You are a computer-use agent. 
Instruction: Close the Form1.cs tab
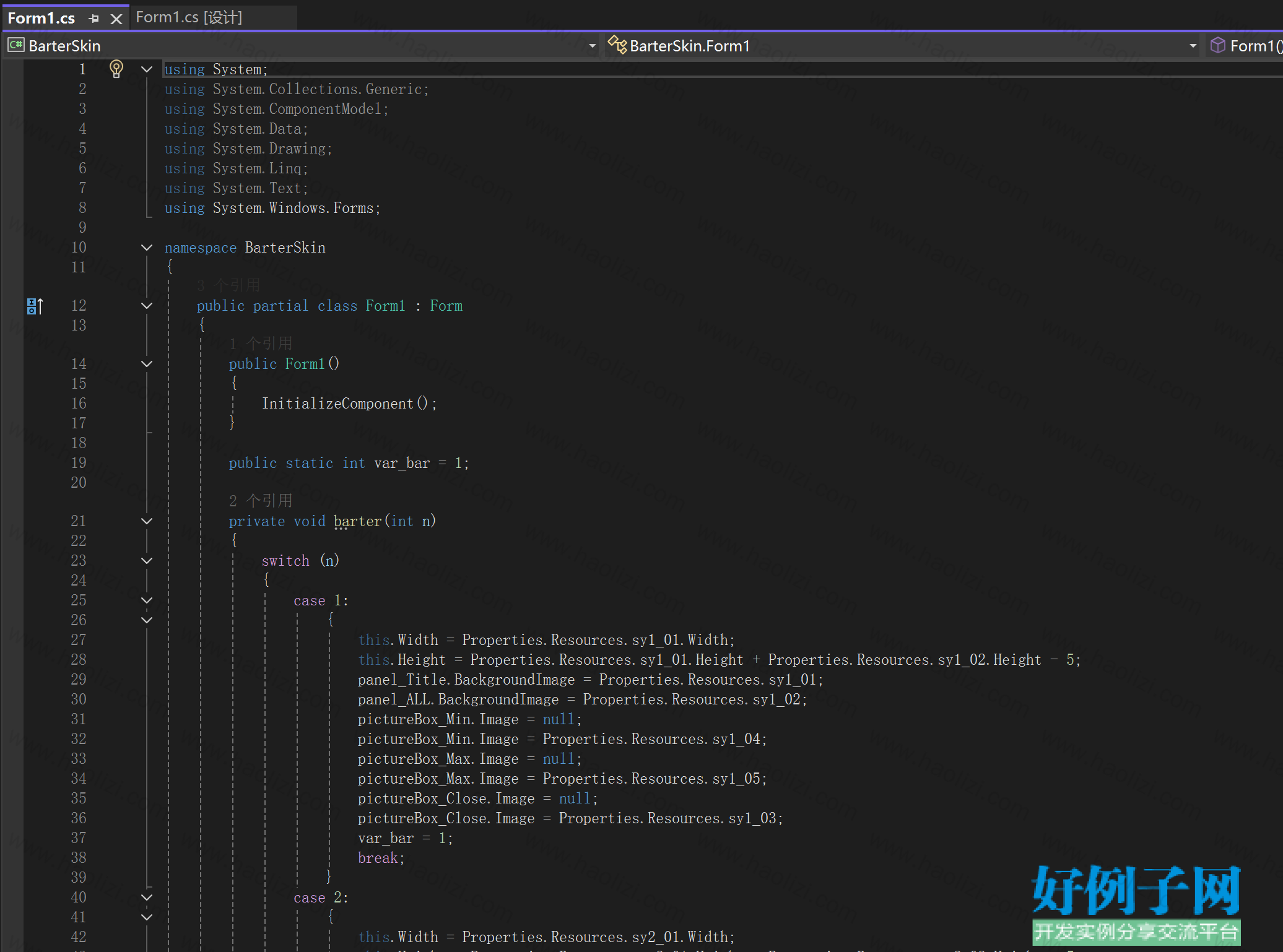(x=116, y=19)
